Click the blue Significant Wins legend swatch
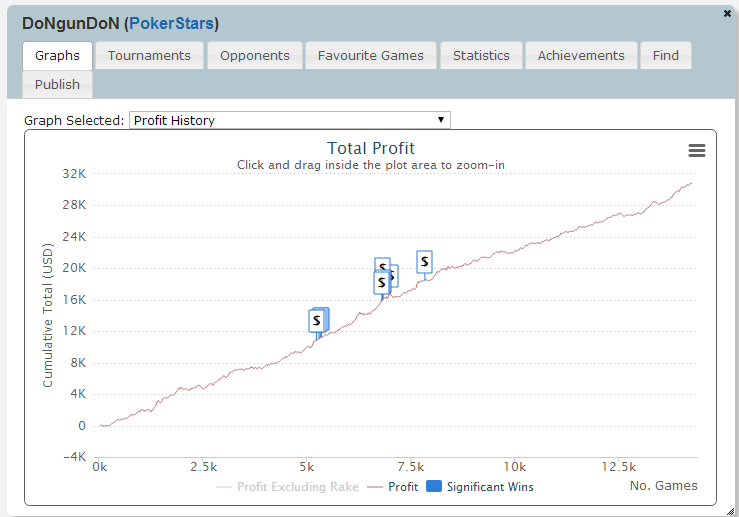 pos(434,487)
